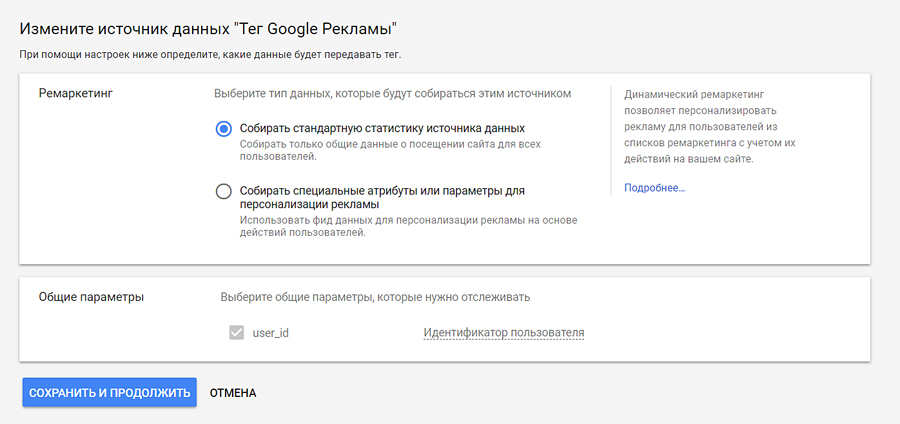Click the "Выберите общие параметры" instruction text
This screenshot has height=424, width=900.
click(375, 297)
